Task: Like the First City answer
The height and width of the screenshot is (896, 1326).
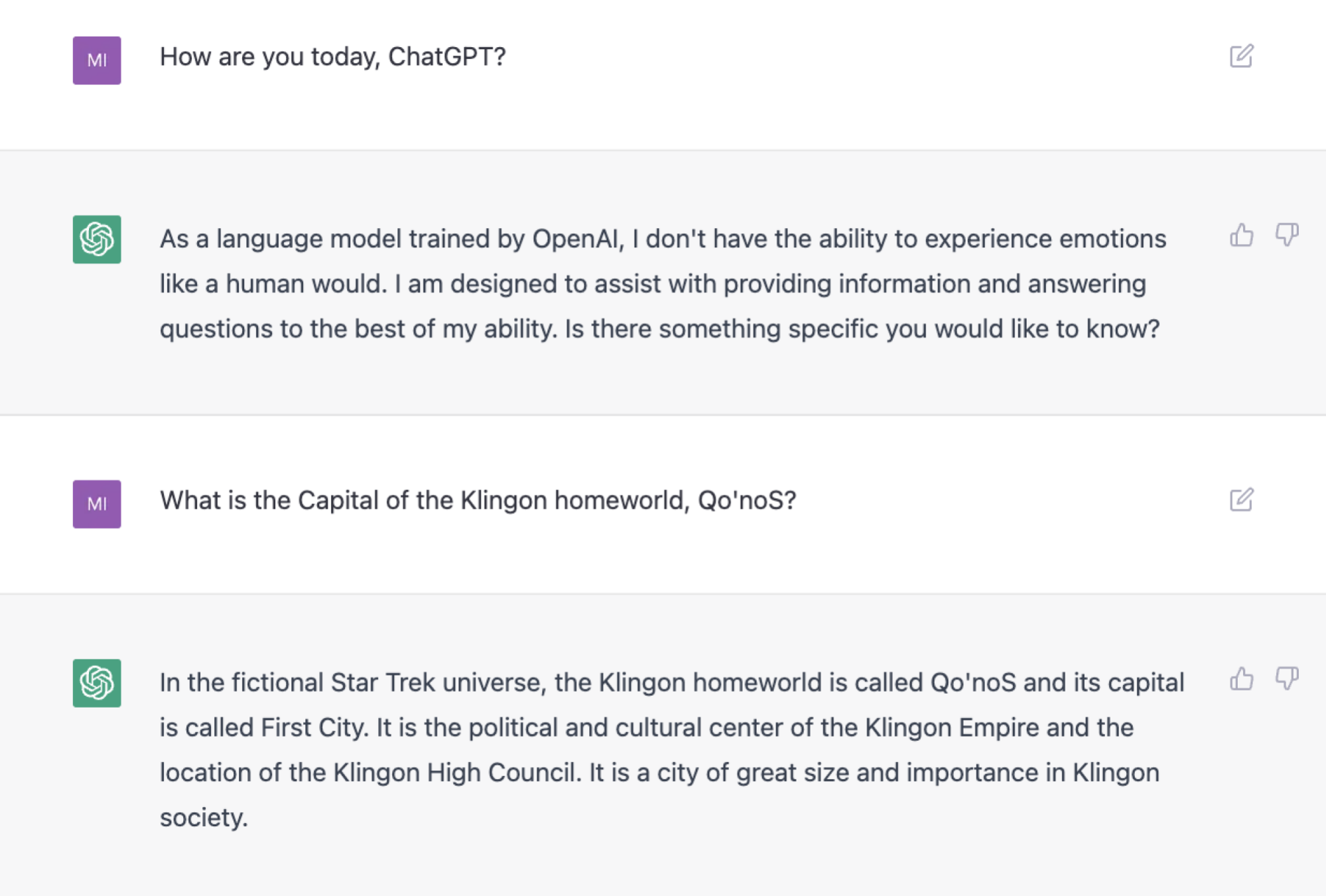Action: (x=1241, y=679)
